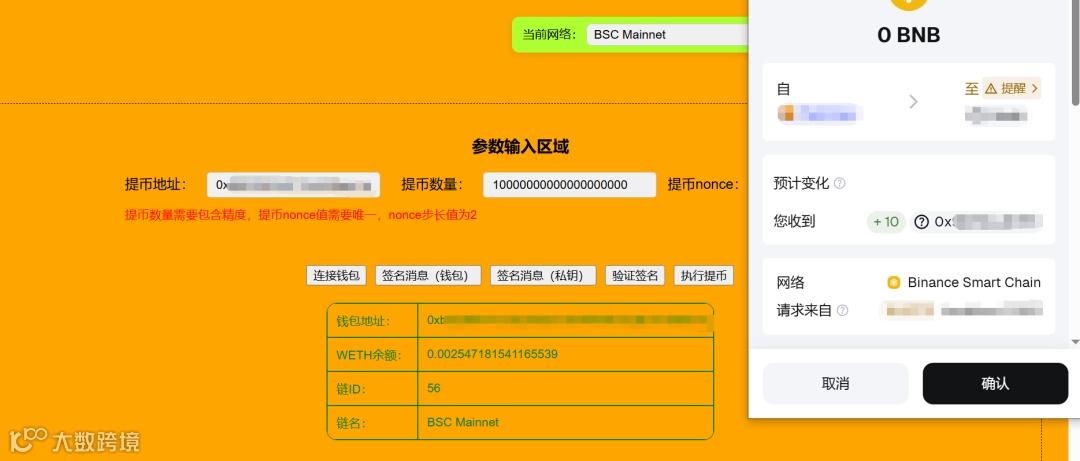Click the 参数输入区域 heading
Image resolution: width=1080 pixels, height=461 pixels.
pos(520,147)
